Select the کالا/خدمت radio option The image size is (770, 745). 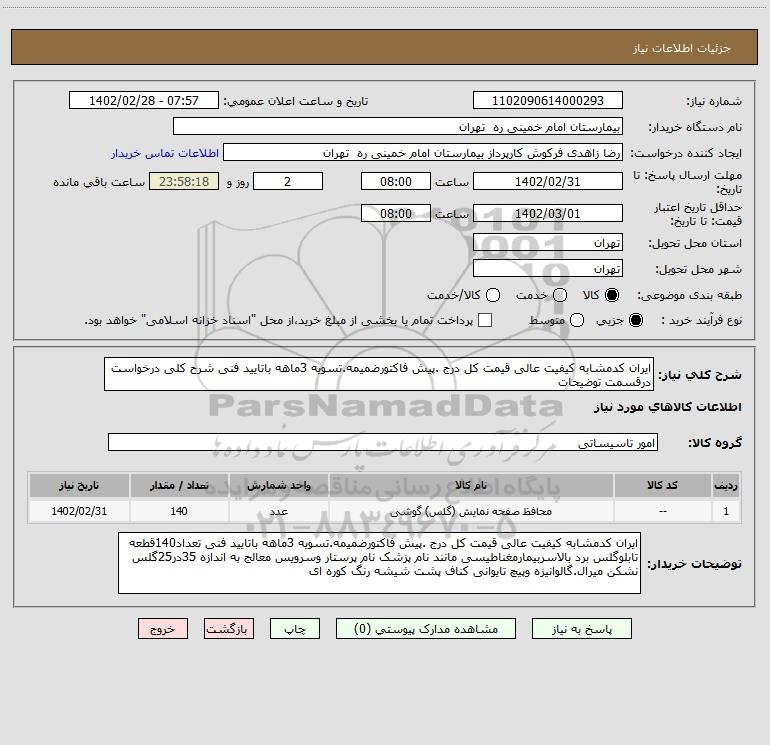[x=493, y=295]
